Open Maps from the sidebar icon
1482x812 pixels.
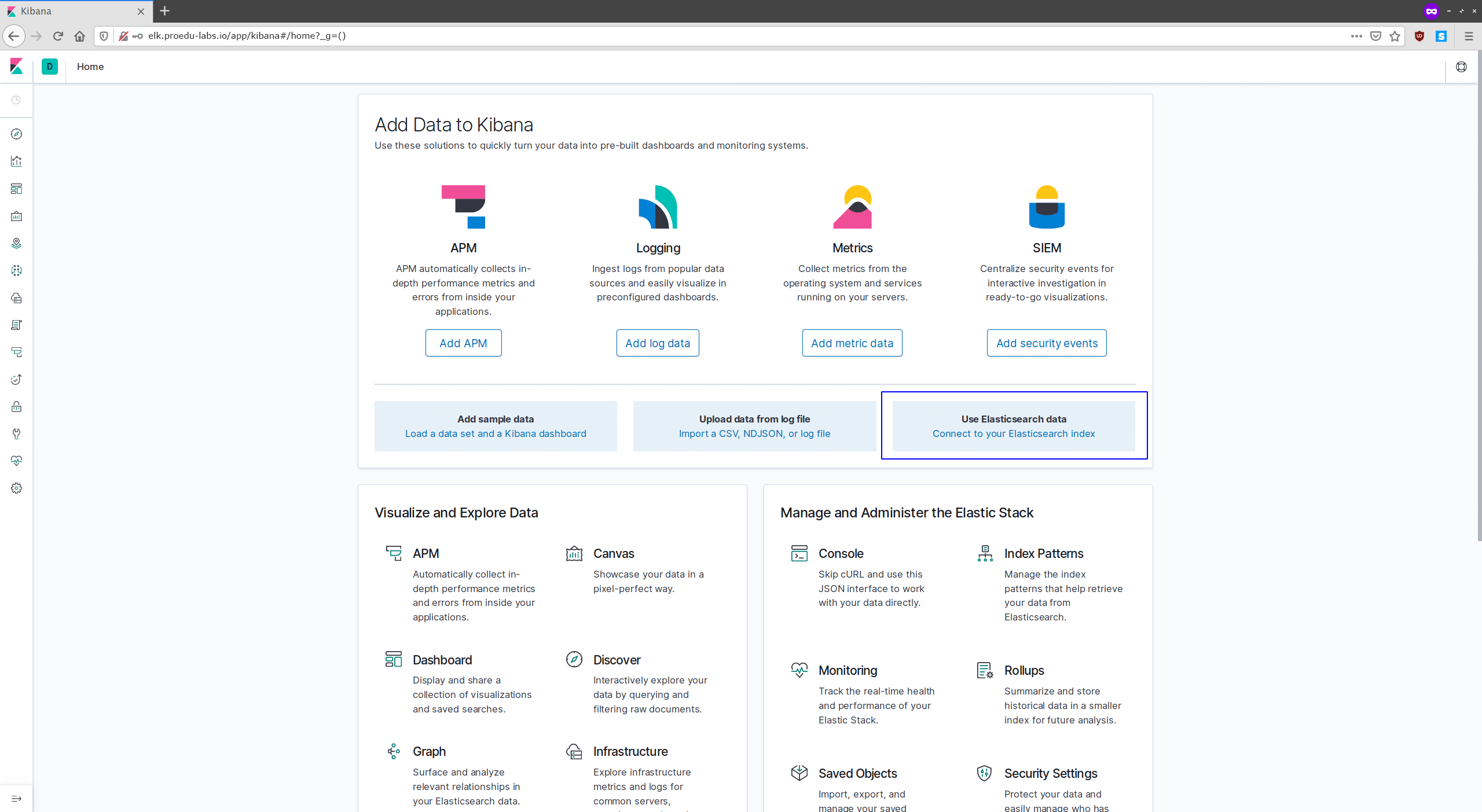(x=16, y=243)
